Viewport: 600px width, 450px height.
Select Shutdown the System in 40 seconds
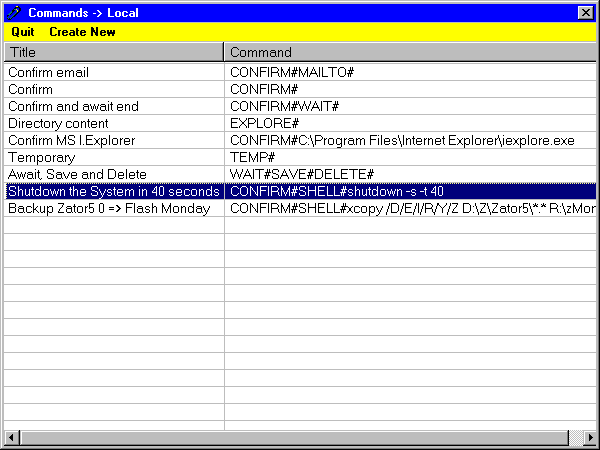(x=113, y=191)
